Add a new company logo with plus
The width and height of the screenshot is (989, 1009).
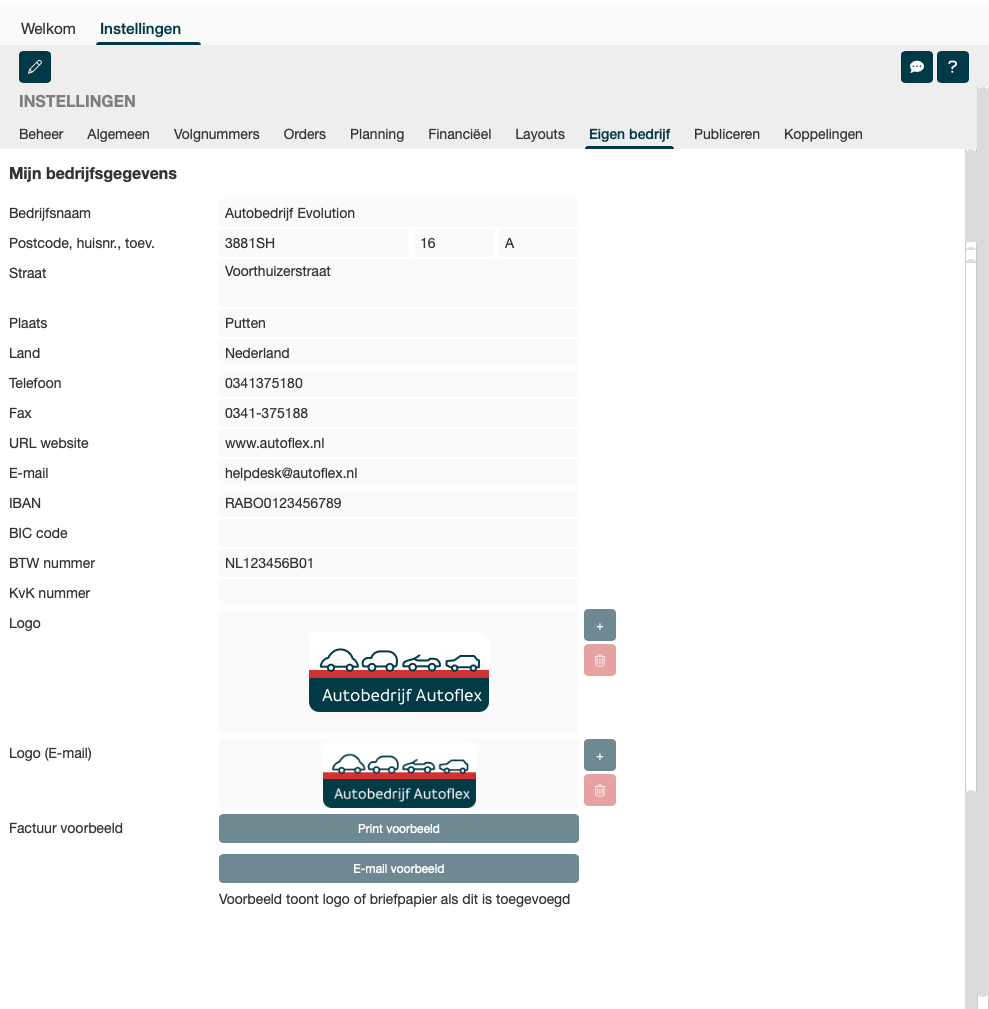pyautogui.click(x=600, y=625)
